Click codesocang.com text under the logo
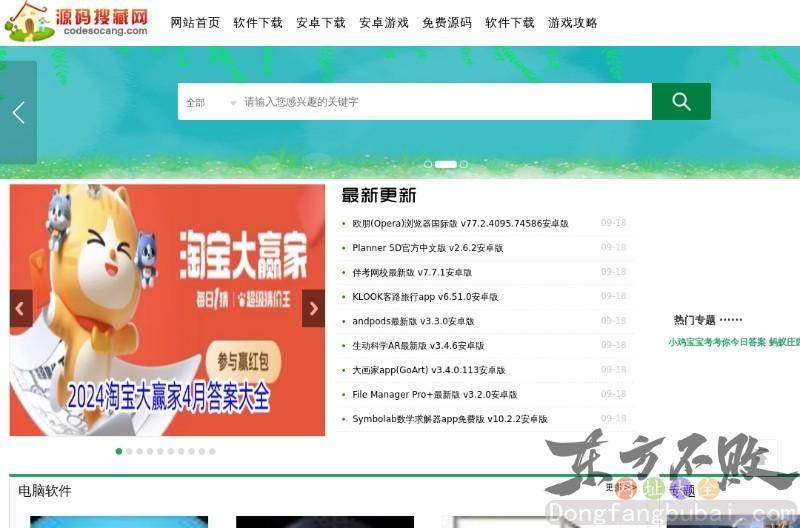The image size is (800, 528). 106,31
